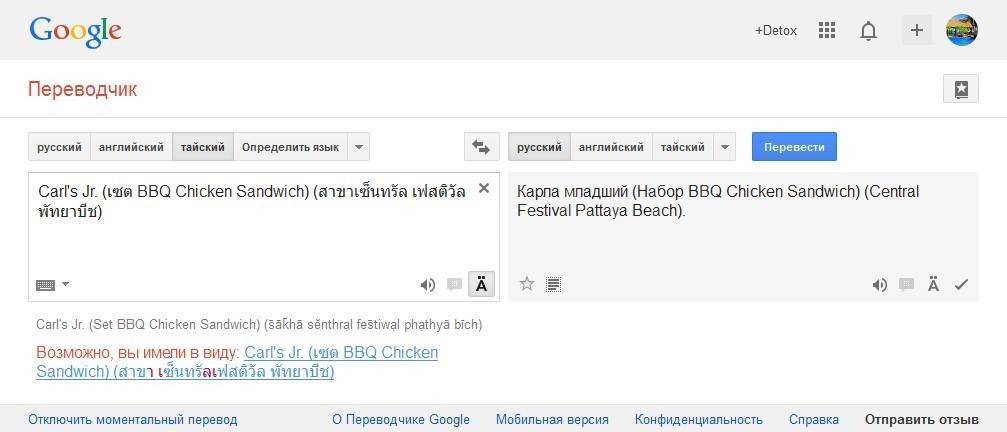Save translation to phrasebook star
The image size is (1007, 432).
point(527,284)
